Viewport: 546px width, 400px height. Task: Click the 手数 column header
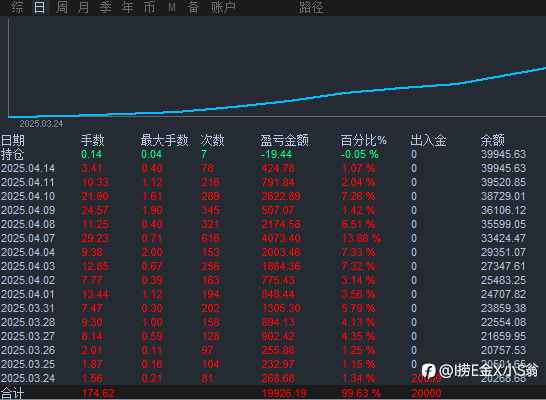[x=93, y=140]
